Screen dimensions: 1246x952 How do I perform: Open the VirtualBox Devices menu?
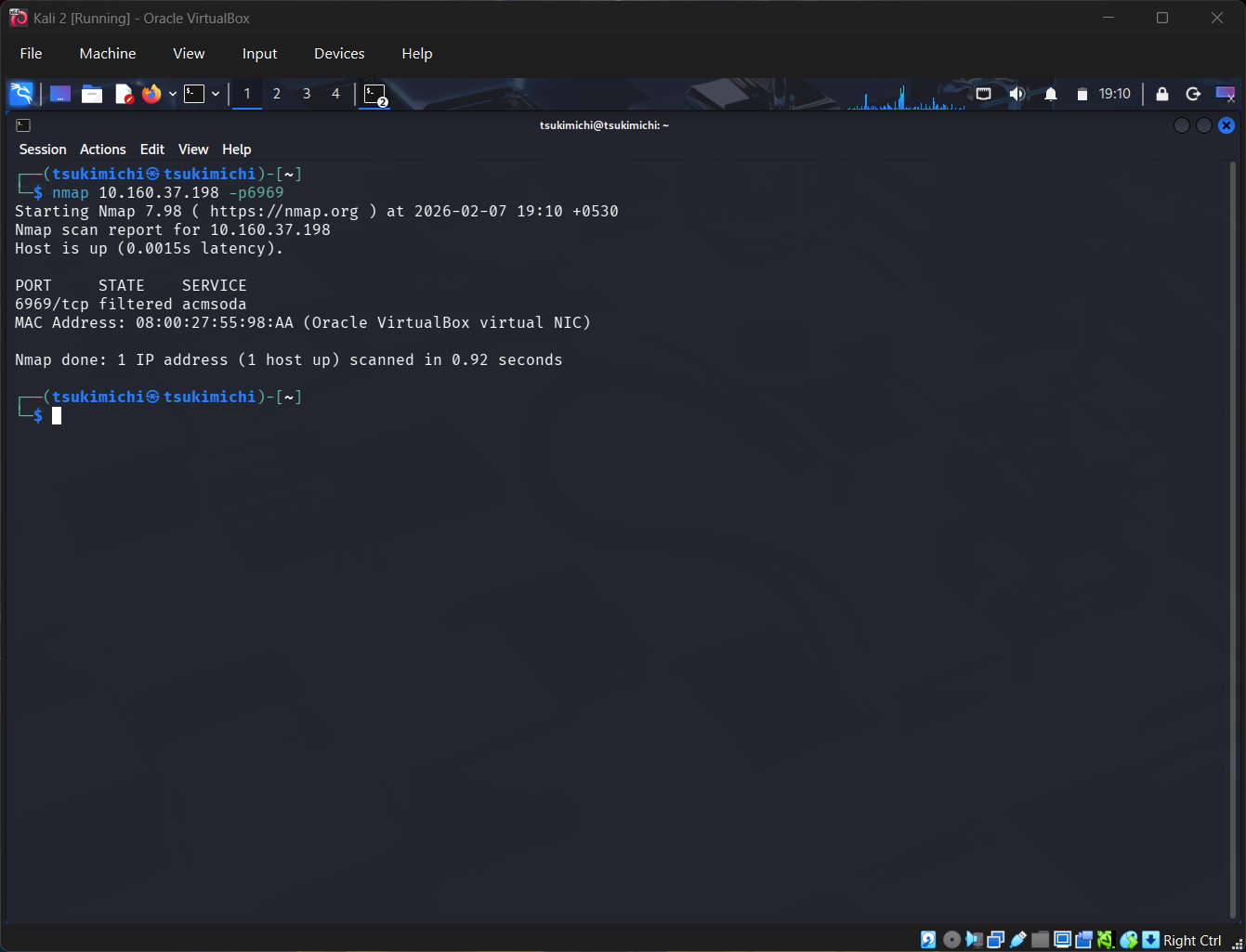pyautogui.click(x=339, y=54)
